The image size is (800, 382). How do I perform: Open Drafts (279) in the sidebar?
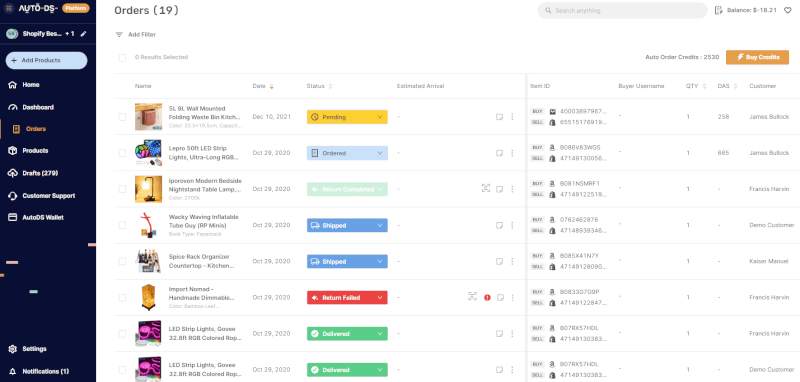(x=40, y=173)
